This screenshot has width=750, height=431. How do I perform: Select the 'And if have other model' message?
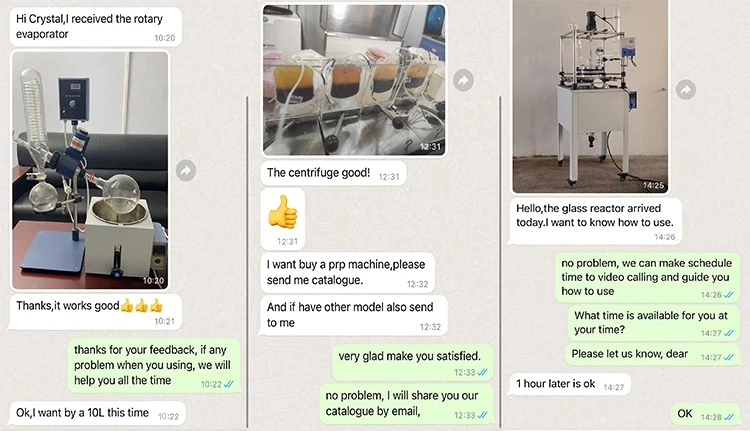pos(354,315)
